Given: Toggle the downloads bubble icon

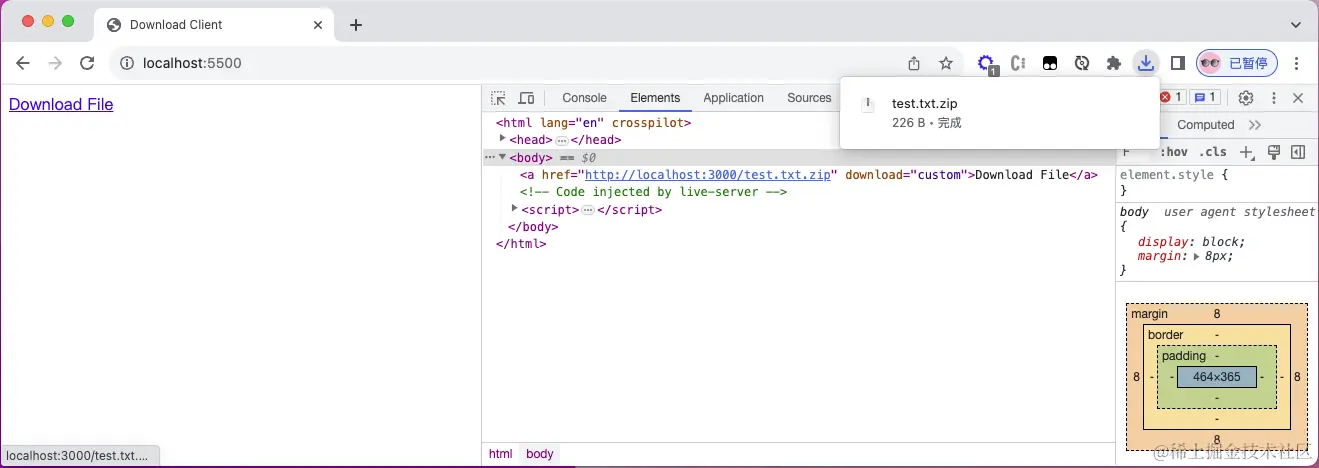Looking at the screenshot, I should click(x=1145, y=63).
